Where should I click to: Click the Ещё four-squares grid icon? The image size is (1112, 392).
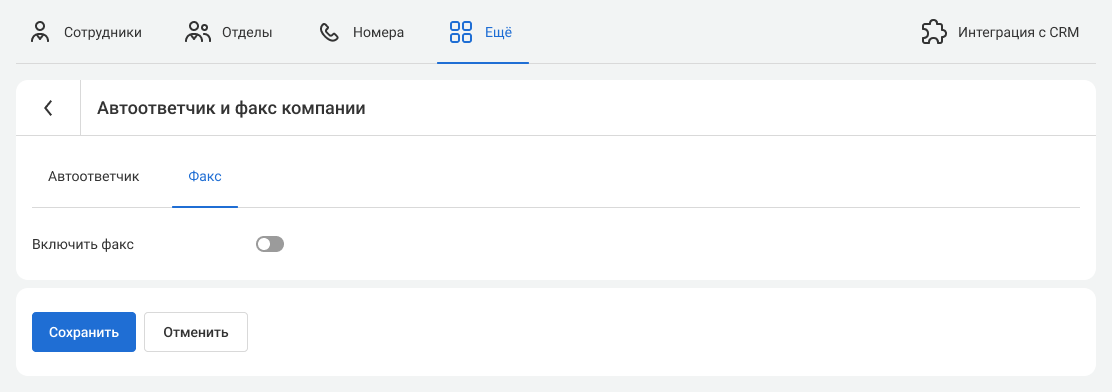[461, 32]
